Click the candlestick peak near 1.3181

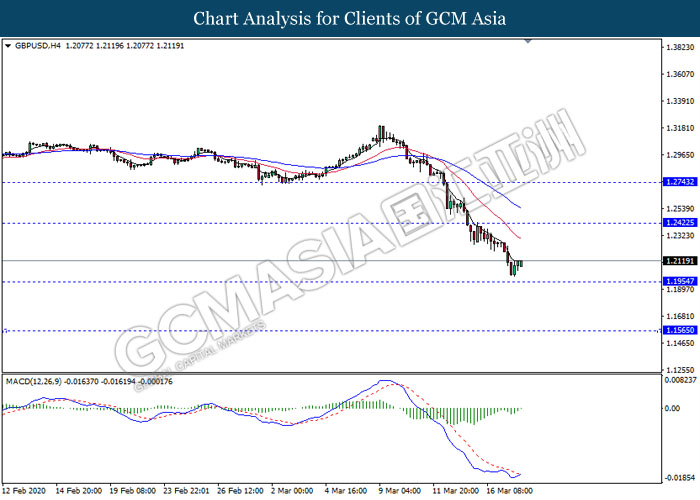(x=380, y=129)
